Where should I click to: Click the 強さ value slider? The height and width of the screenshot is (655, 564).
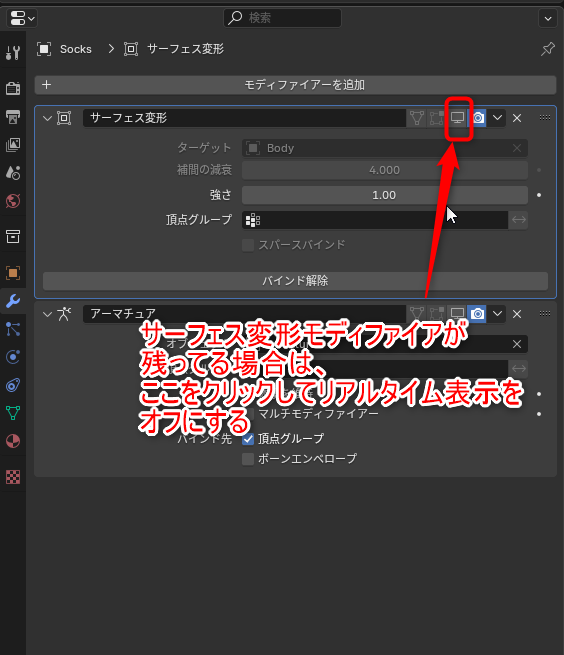384,195
